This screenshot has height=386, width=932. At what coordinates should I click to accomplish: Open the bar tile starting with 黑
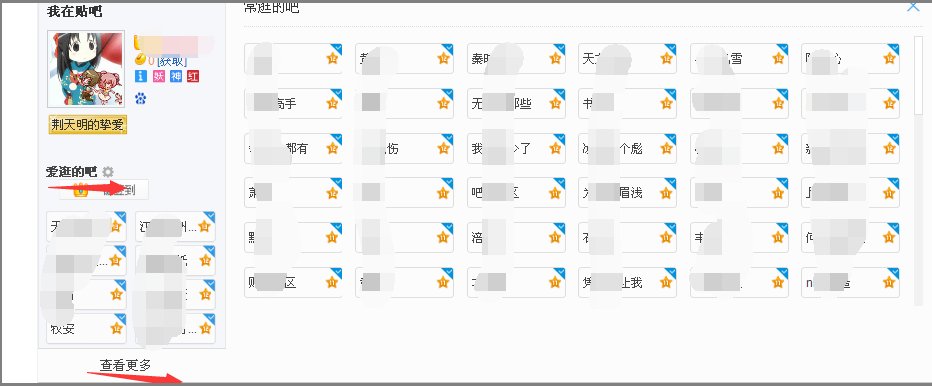[293, 237]
